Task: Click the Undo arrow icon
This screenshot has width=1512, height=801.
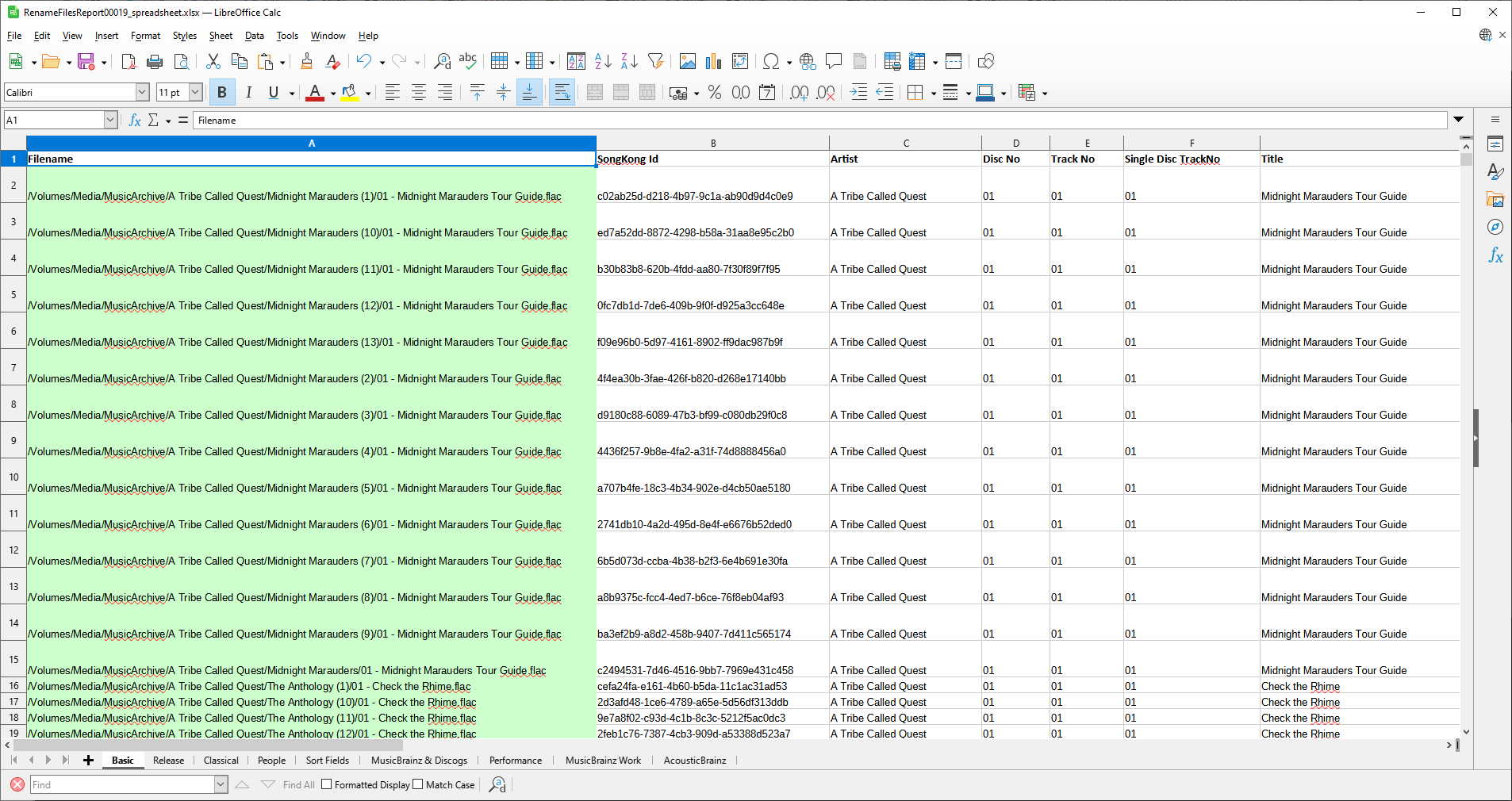Action: click(x=363, y=62)
